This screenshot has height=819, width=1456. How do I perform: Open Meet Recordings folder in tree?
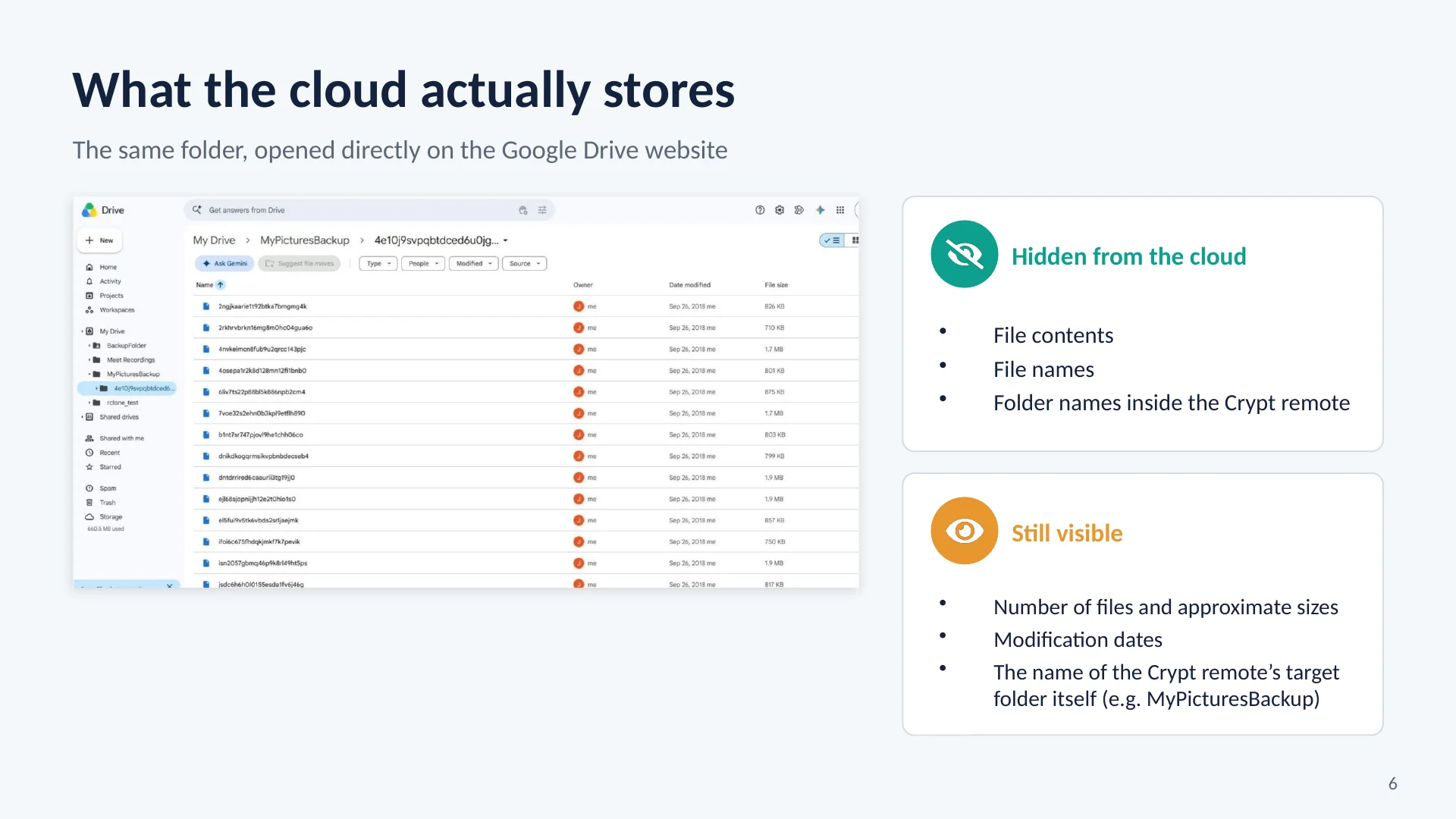[130, 360]
